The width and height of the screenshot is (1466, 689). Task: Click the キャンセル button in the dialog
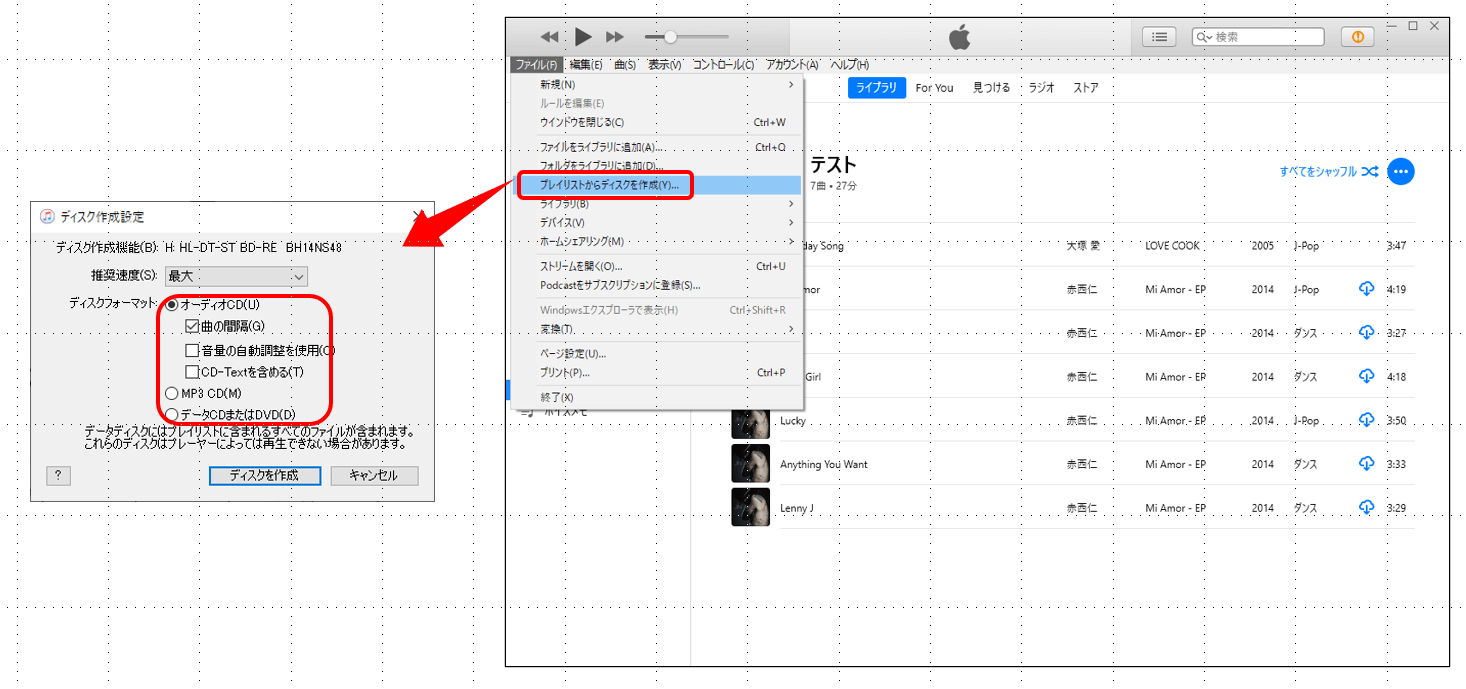coord(374,476)
